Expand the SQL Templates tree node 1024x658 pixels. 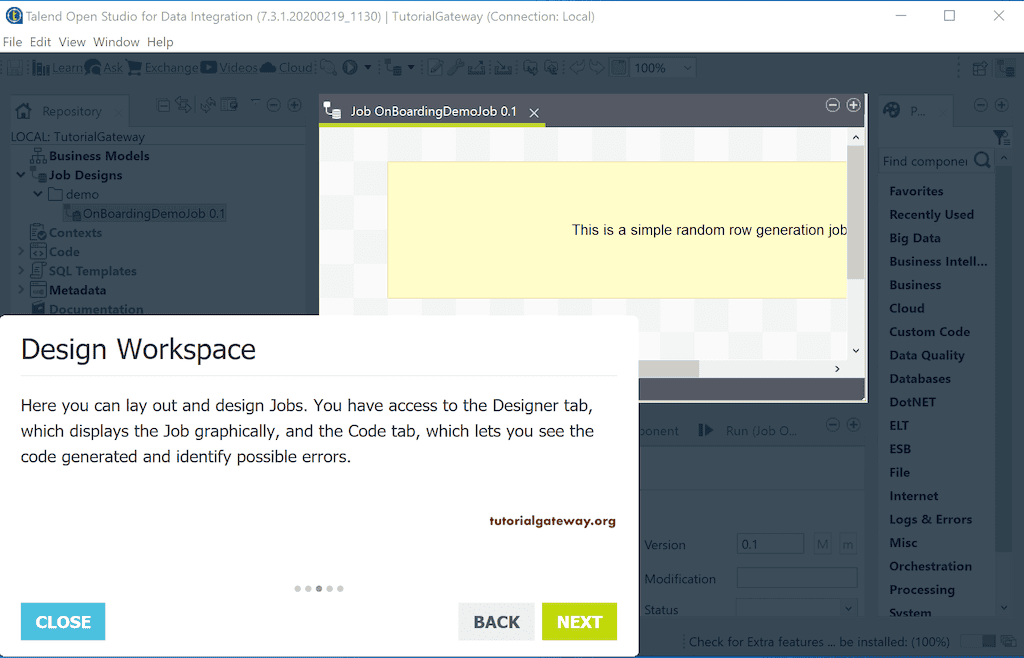pyautogui.click(x=21, y=270)
